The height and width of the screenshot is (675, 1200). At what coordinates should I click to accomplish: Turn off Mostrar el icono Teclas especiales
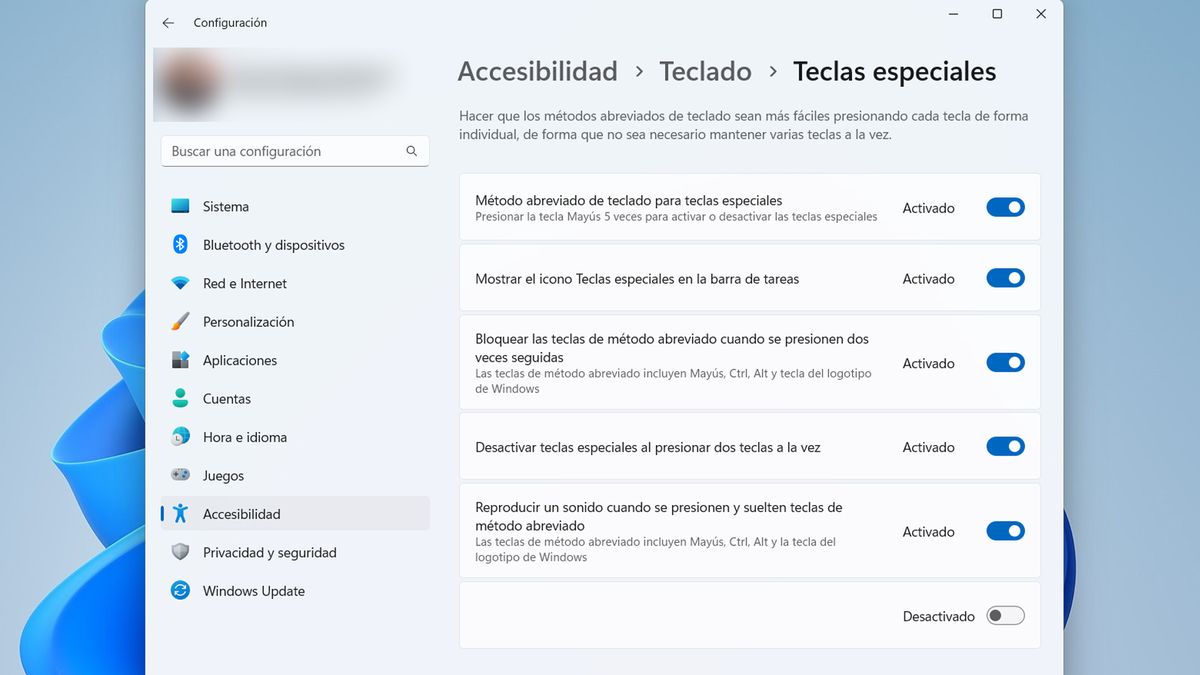pyautogui.click(x=1005, y=278)
